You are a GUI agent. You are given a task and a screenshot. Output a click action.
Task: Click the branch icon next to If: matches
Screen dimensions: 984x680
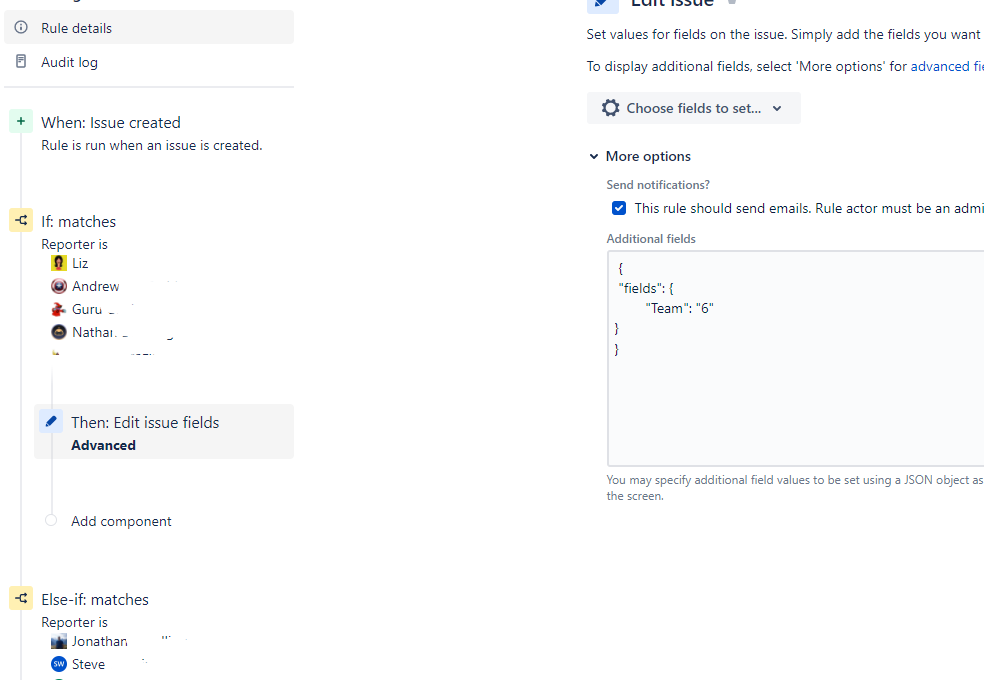pyautogui.click(x=21, y=219)
